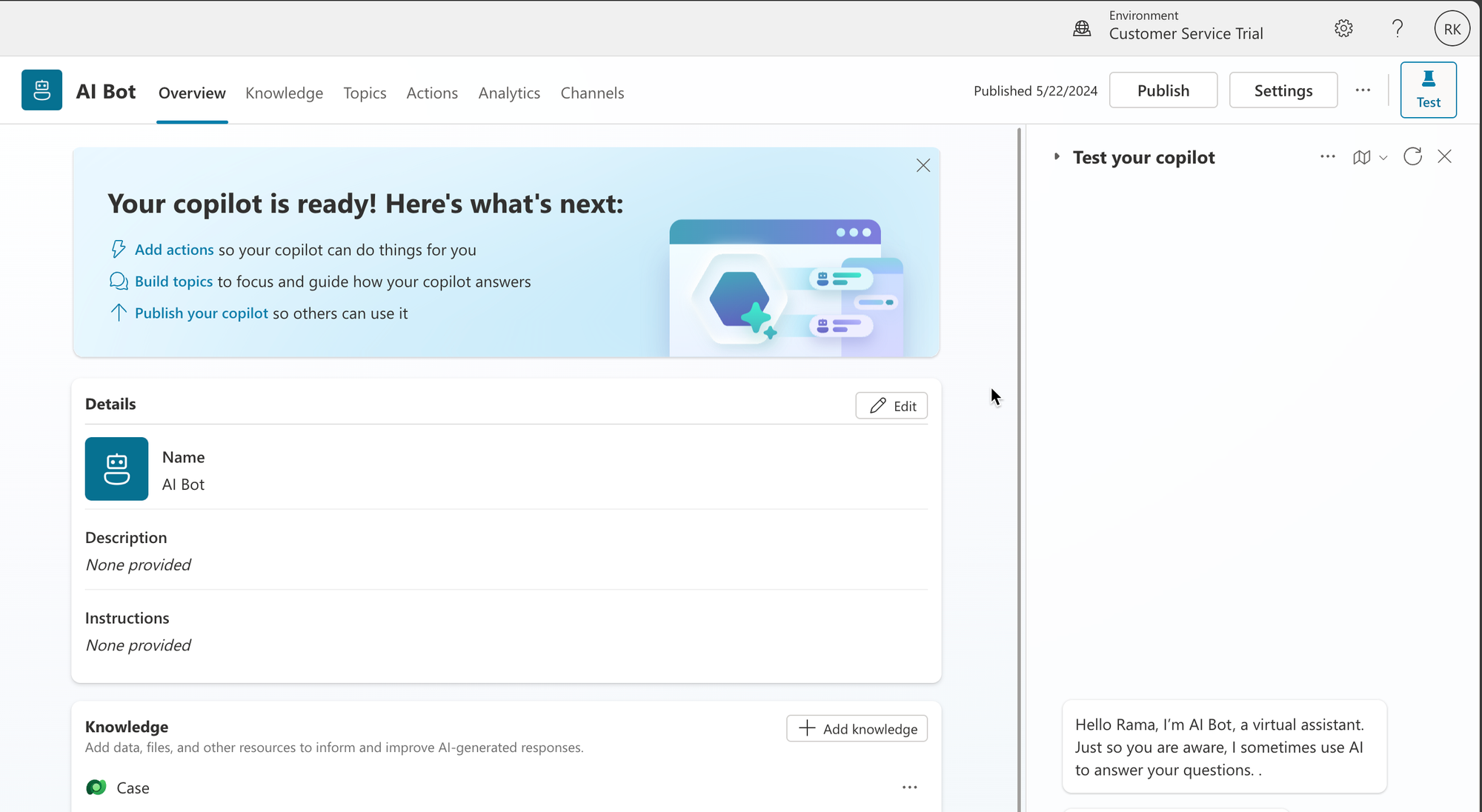Click the AI Bot header logo icon
Screen dimensions: 1482x812
41,90
